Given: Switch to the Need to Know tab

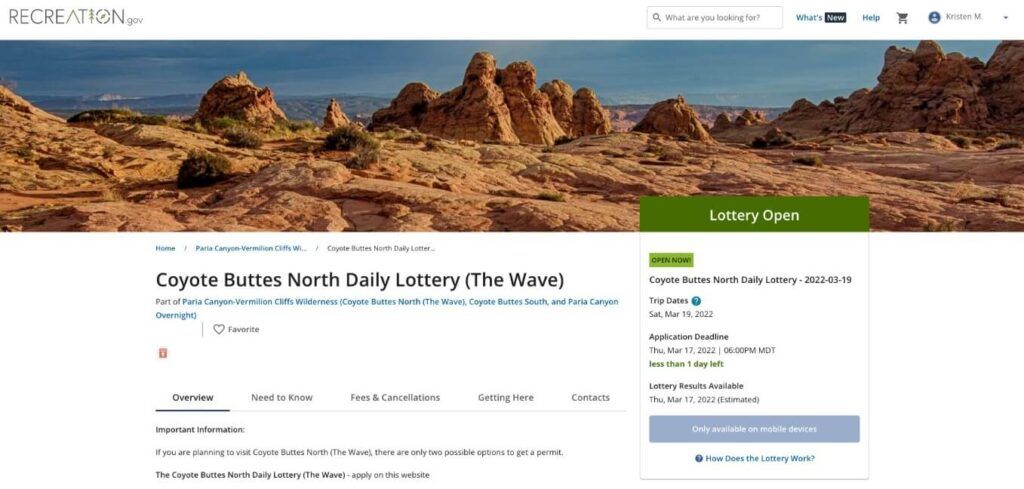Looking at the screenshot, I should pos(281,398).
